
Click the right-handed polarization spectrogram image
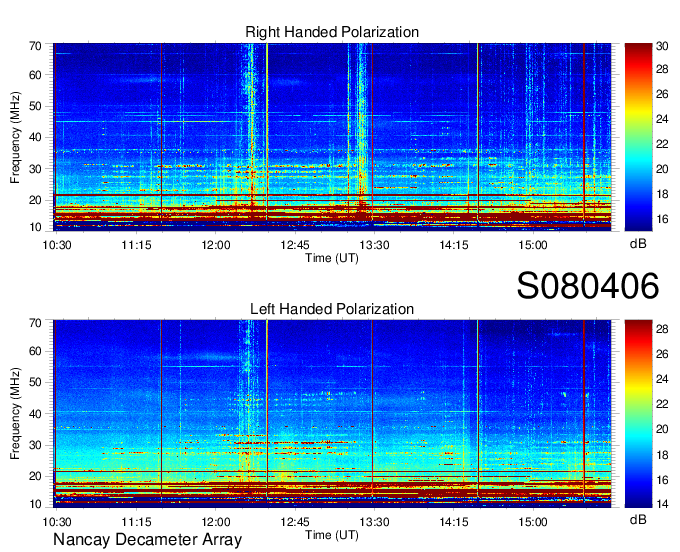(332, 137)
